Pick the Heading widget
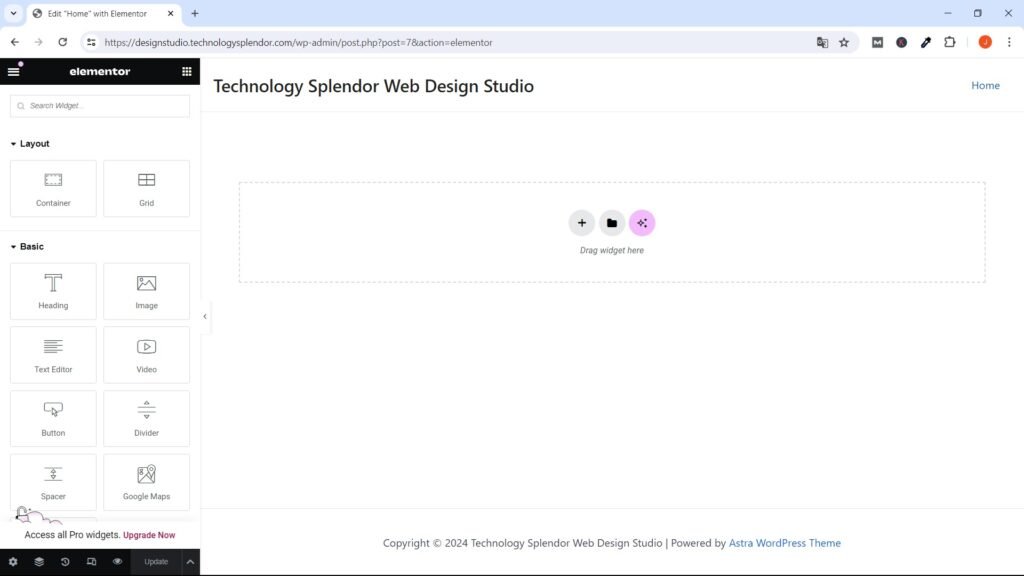 (53, 291)
